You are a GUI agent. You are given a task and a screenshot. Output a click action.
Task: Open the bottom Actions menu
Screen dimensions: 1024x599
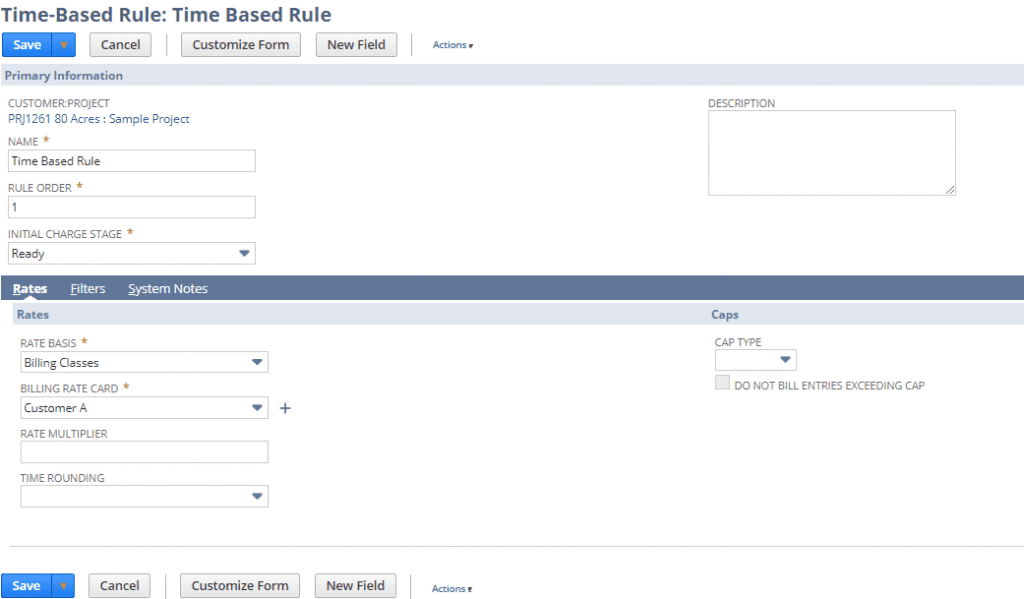(x=451, y=589)
